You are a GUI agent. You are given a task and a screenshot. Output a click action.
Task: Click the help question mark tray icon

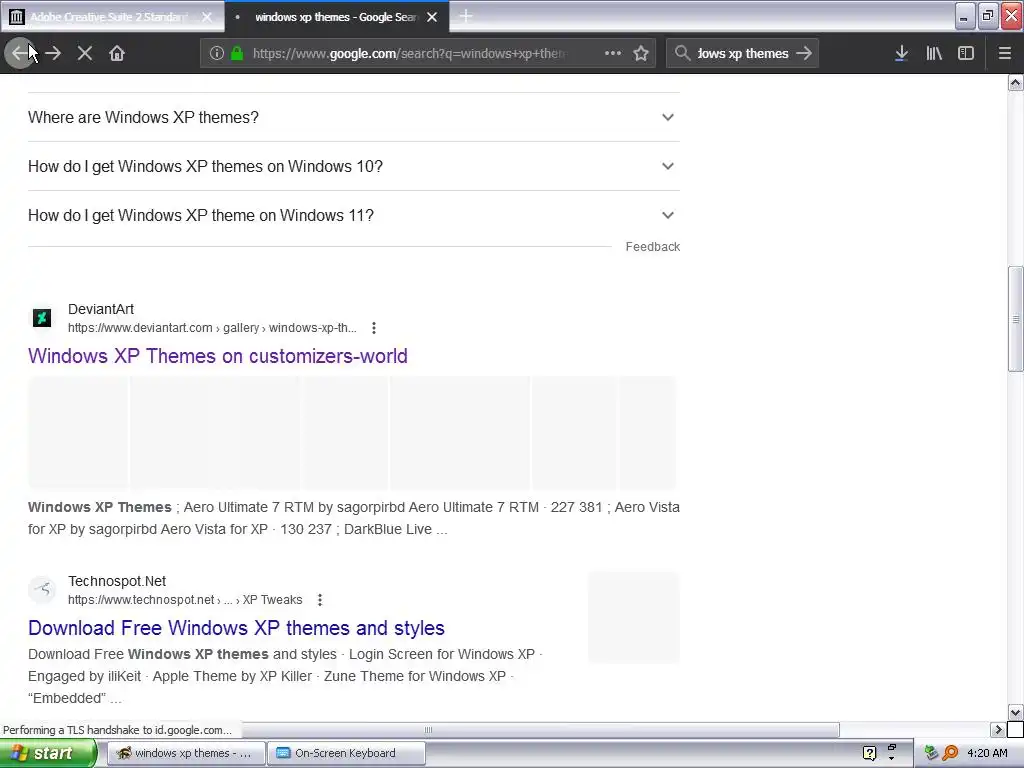(869, 754)
